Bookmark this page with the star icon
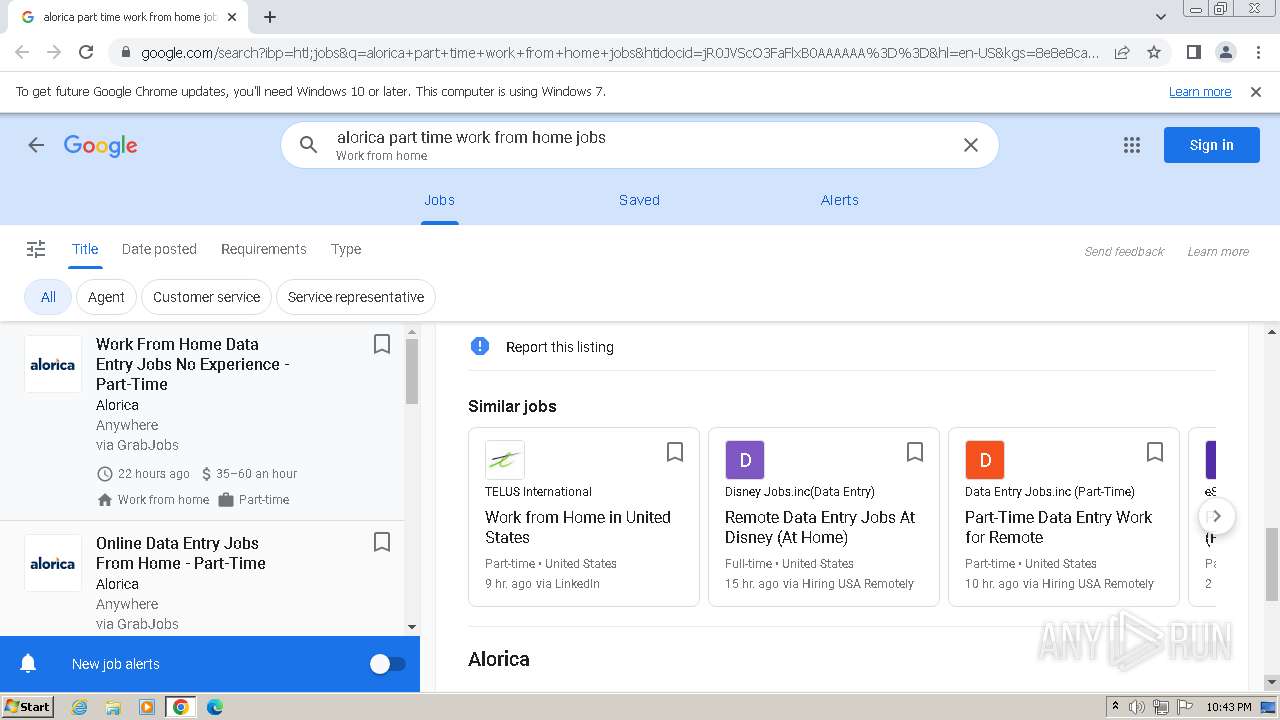The width and height of the screenshot is (1280, 720). pyautogui.click(x=1154, y=52)
